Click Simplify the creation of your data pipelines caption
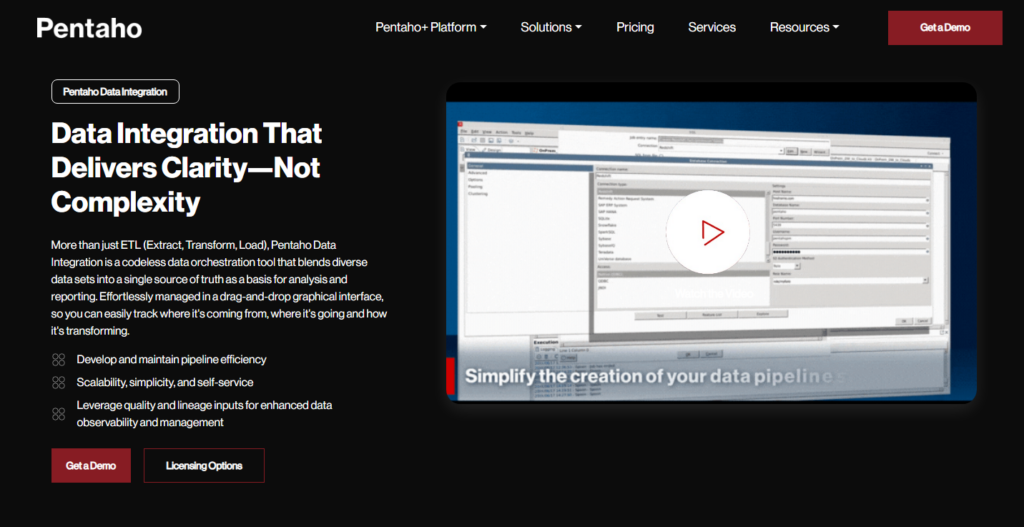This screenshot has height=527, width=1024. pos(655,375)
